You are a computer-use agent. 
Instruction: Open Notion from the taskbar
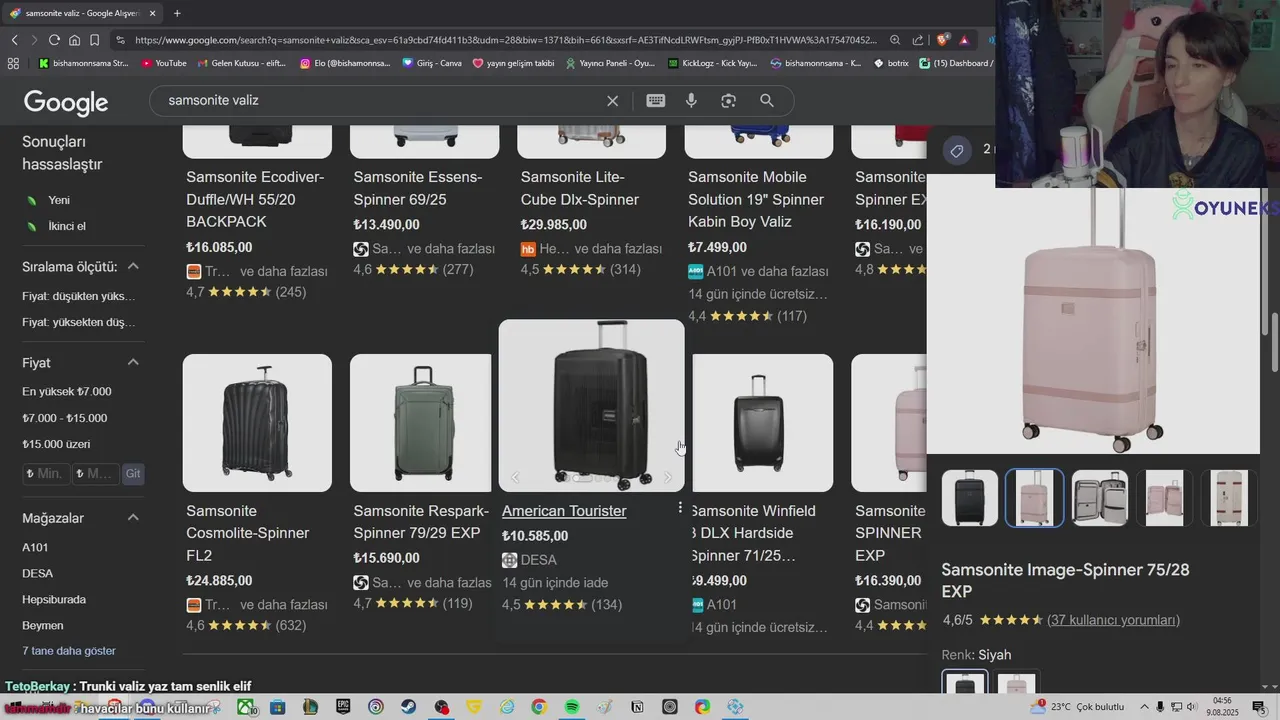click(x=637, y=707)
